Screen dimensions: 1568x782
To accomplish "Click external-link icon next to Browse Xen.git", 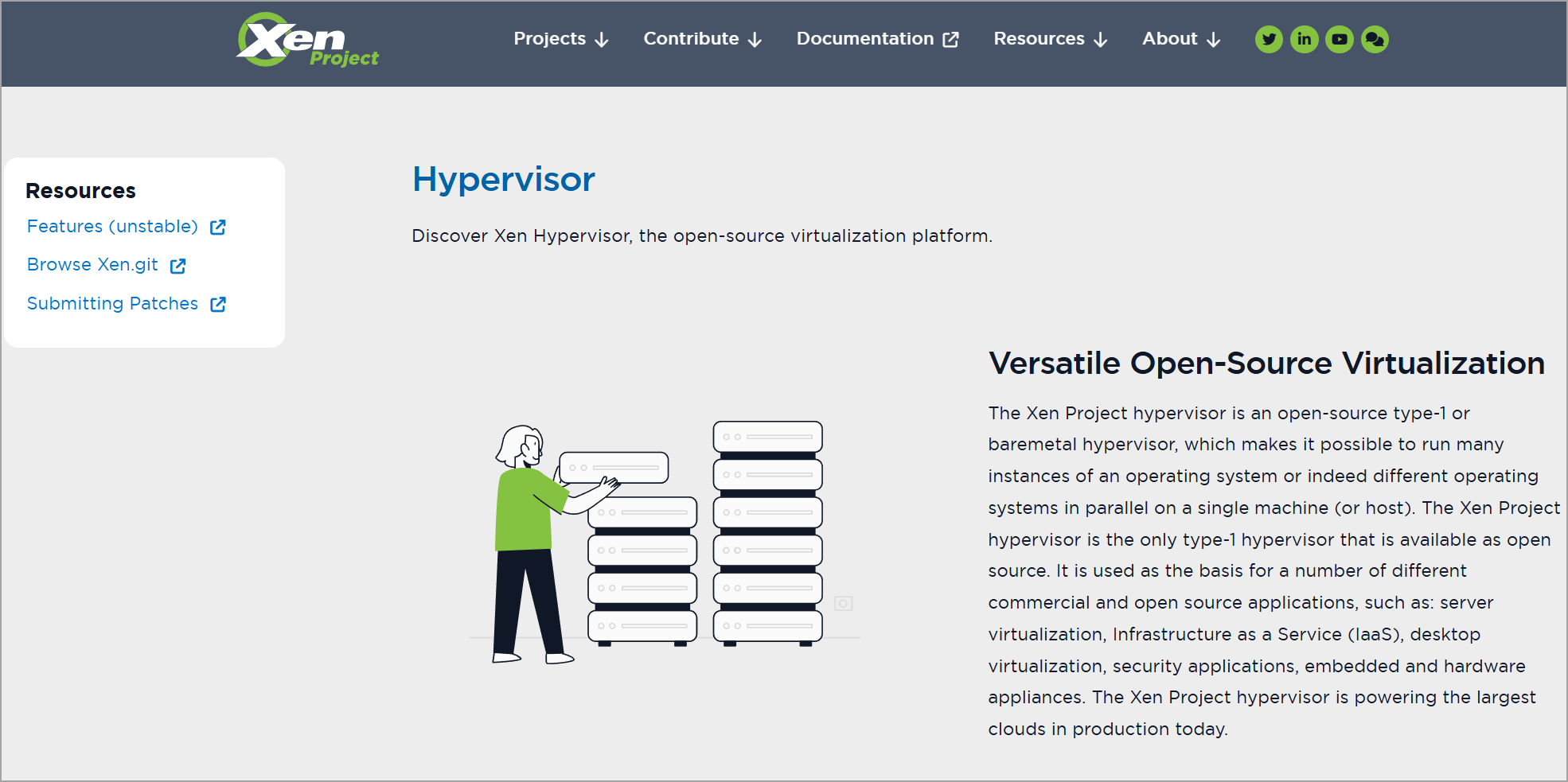I will point(178,266).
